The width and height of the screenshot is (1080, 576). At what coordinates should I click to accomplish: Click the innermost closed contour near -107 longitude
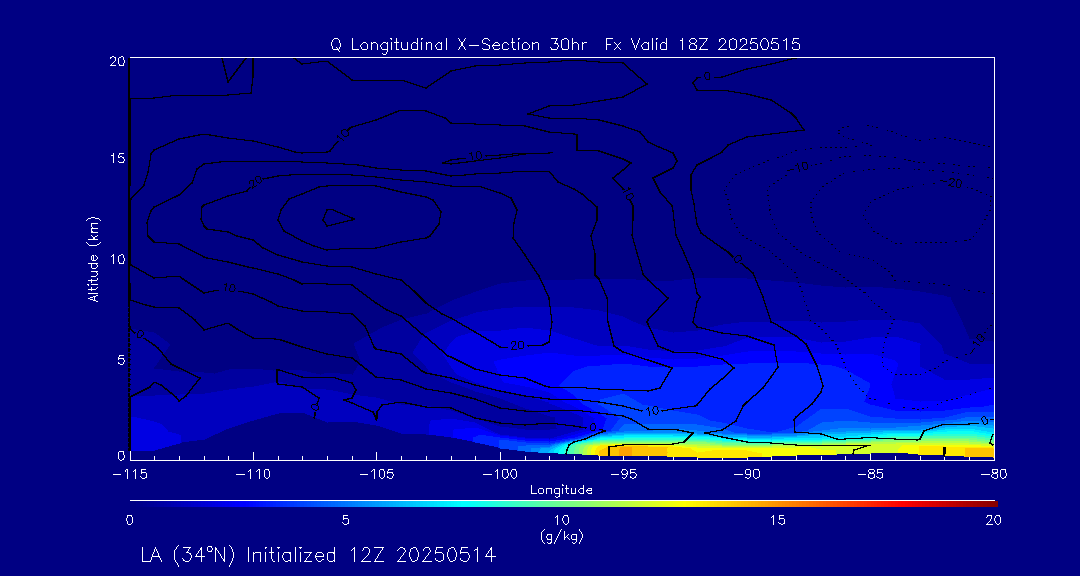[338, 217]
